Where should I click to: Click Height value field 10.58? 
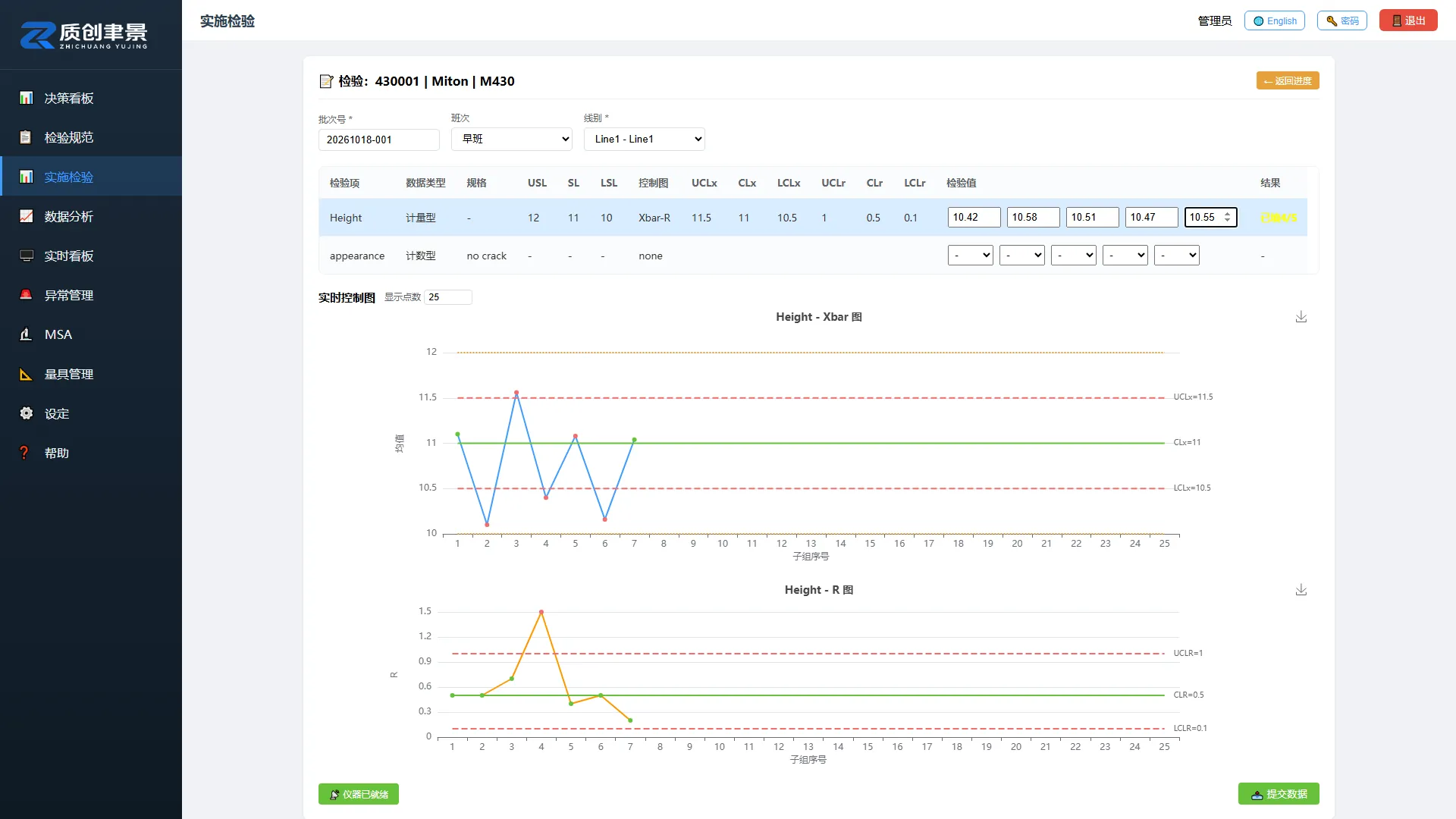click(1034, 217)
